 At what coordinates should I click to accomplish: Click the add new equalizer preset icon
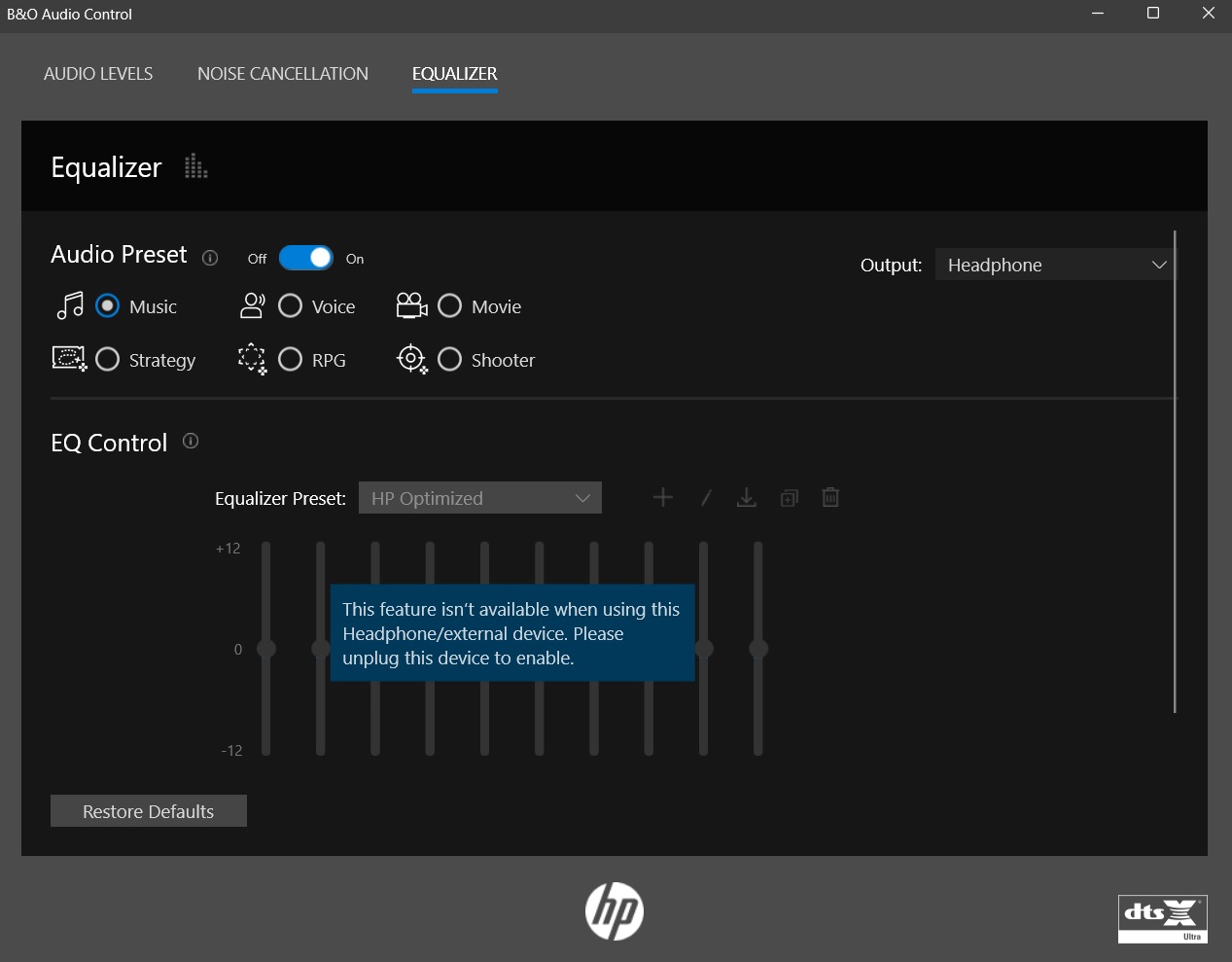tap(663, 497)
